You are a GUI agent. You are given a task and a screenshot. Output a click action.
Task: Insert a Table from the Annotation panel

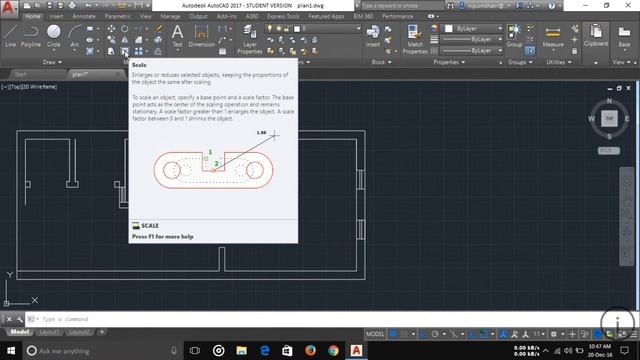tap(222, 51)
